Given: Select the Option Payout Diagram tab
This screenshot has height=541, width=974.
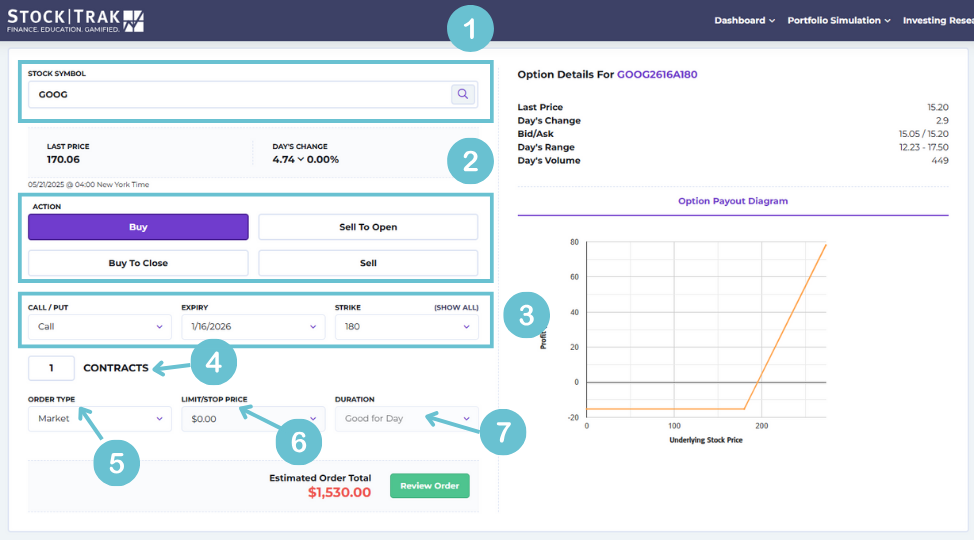Looking at the screenshot, I should [732, 201].
